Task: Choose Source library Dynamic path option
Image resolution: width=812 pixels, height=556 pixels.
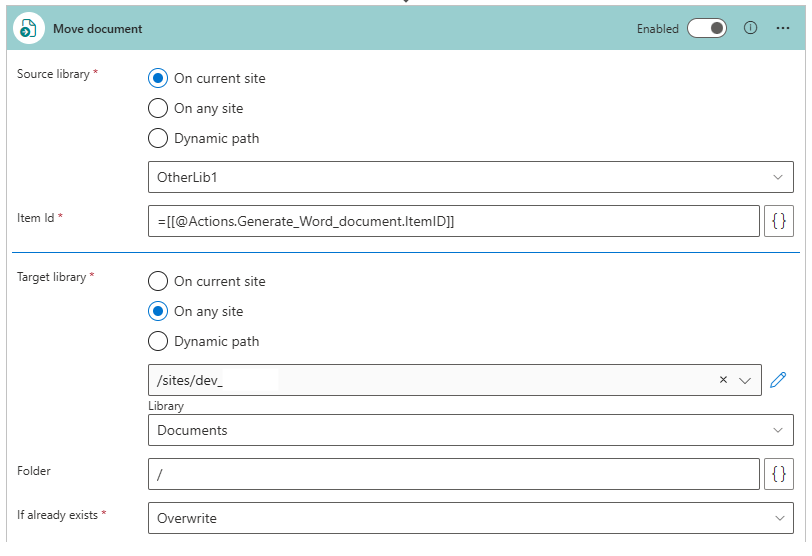Action: (x=158, y=138)
